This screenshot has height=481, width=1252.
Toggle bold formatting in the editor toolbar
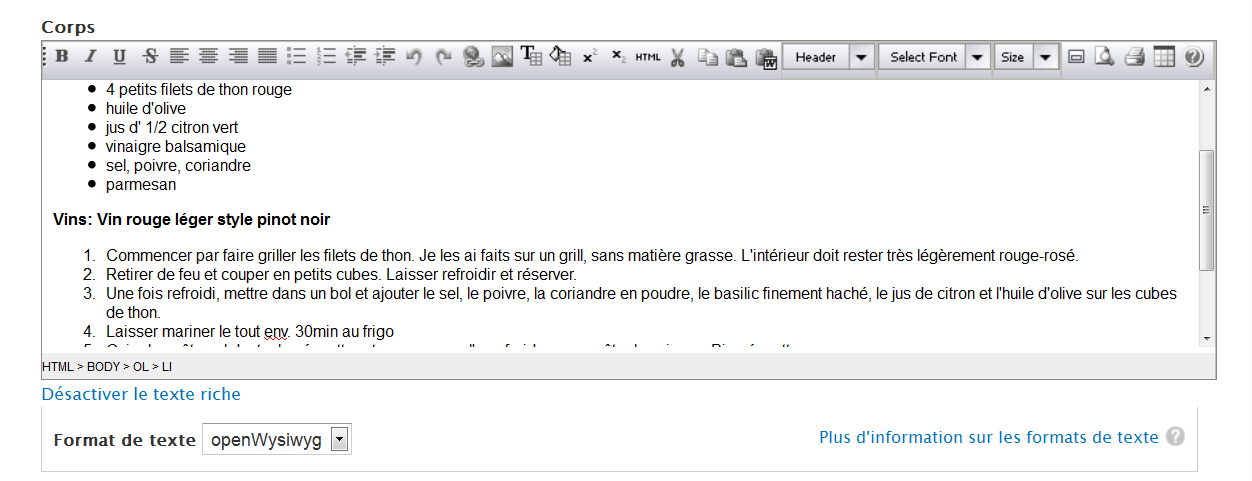(62, 57)
